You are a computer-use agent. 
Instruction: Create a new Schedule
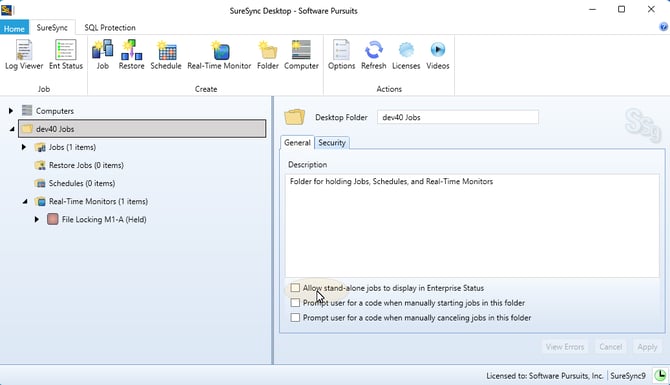[166, 55]
